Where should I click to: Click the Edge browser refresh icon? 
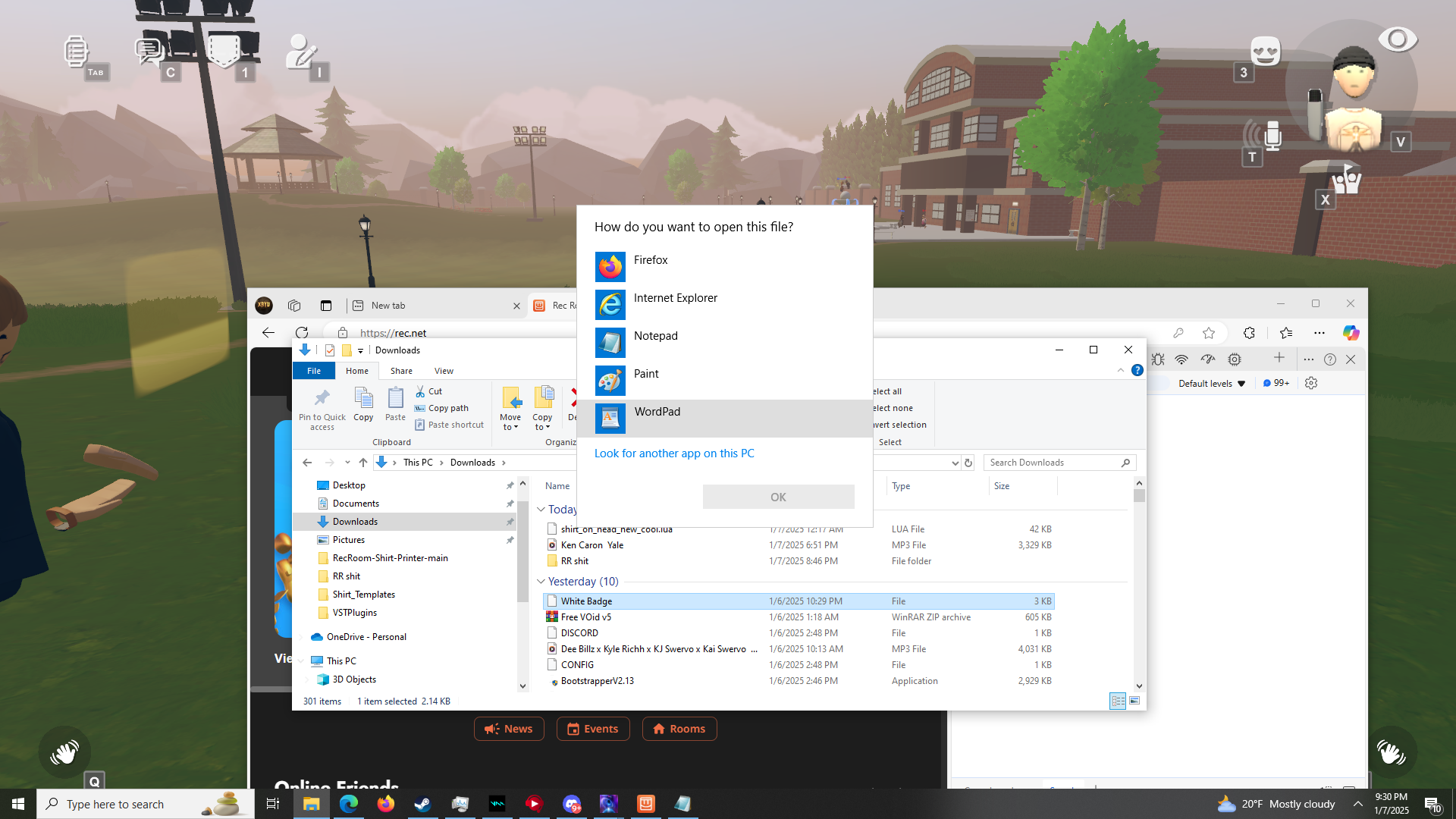pyautogui.click(x=302, y=332)
